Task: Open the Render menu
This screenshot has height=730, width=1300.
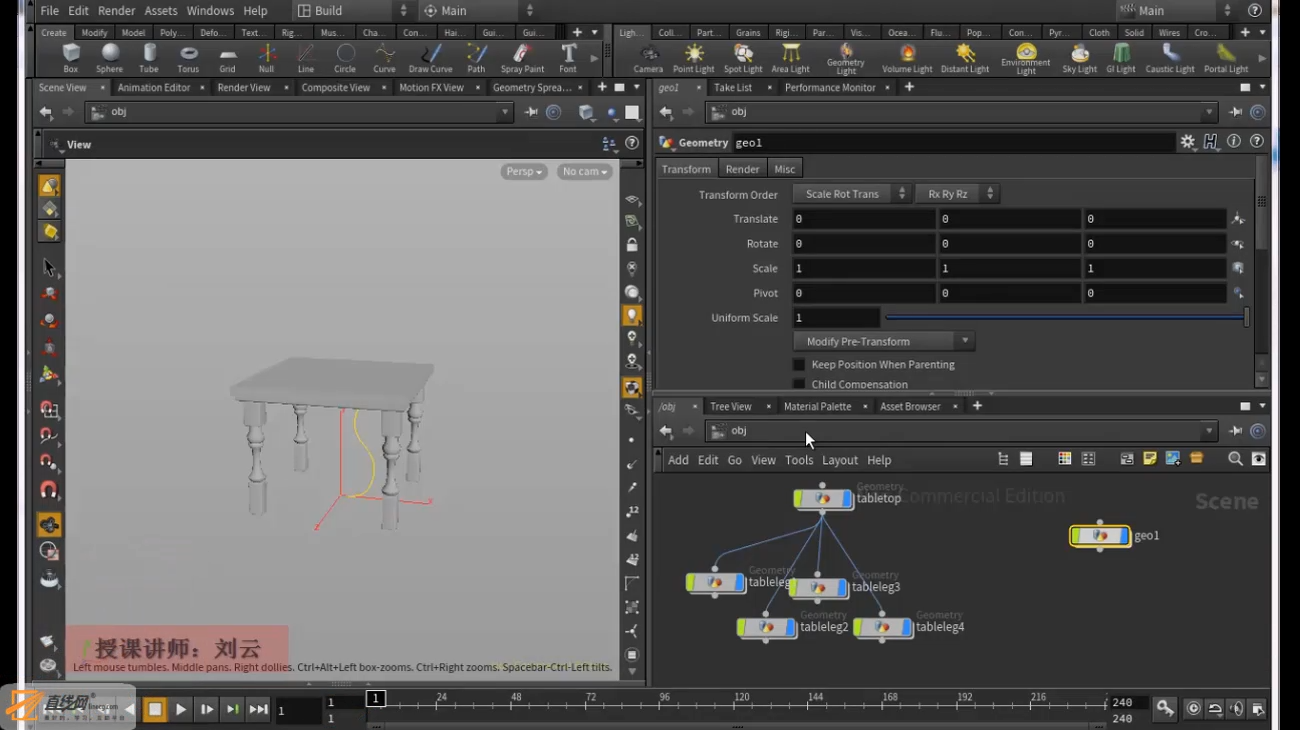Action: coord(116,11)
